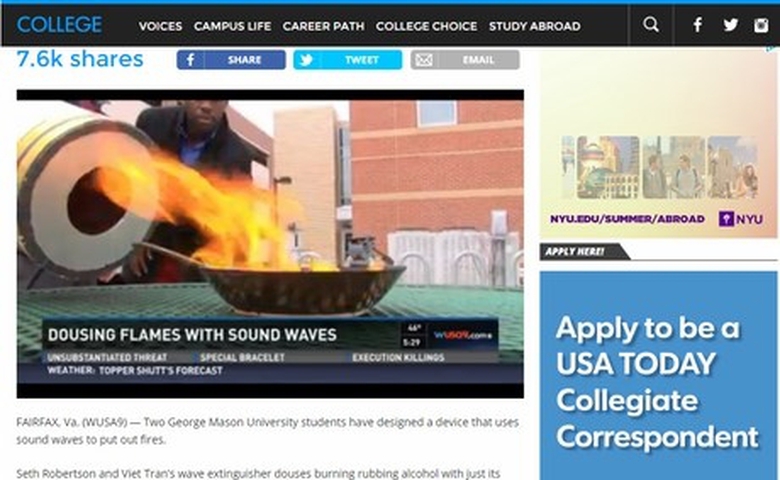Open the search magnifier icon
Screen dimensions: 780x480
pyautogui.click(x=651, y=25)
